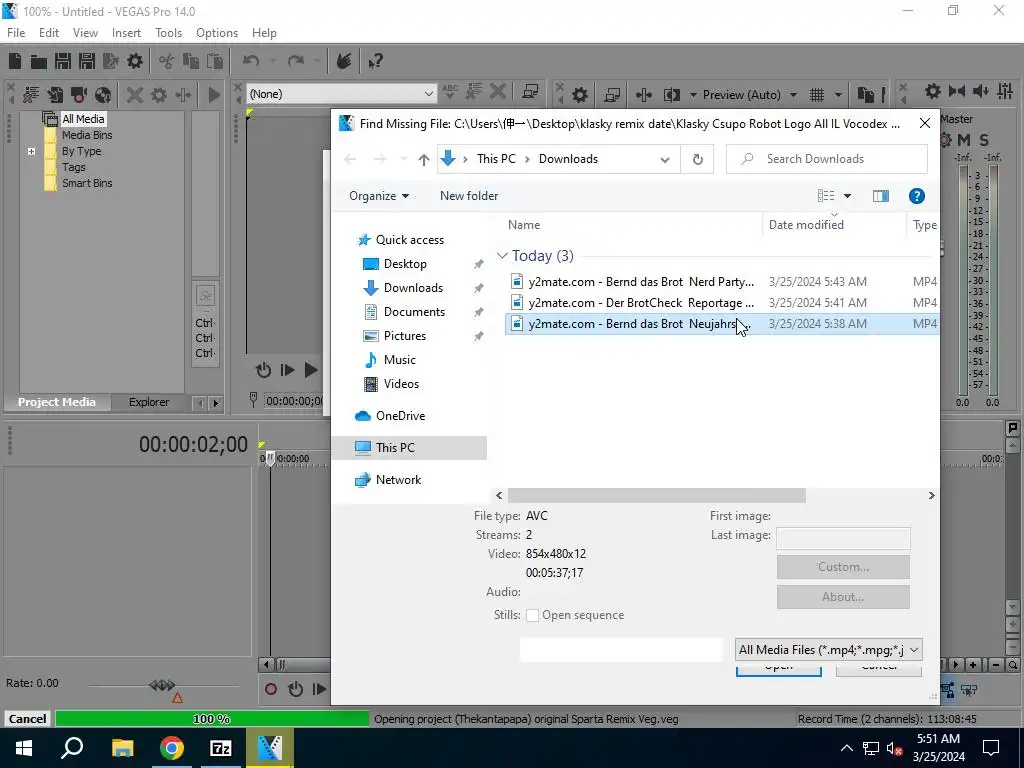The height and width of the screenshot is (768, 1024).
Task: Click Extract Audio from CD icon
Action: click(x=103, y=95)
